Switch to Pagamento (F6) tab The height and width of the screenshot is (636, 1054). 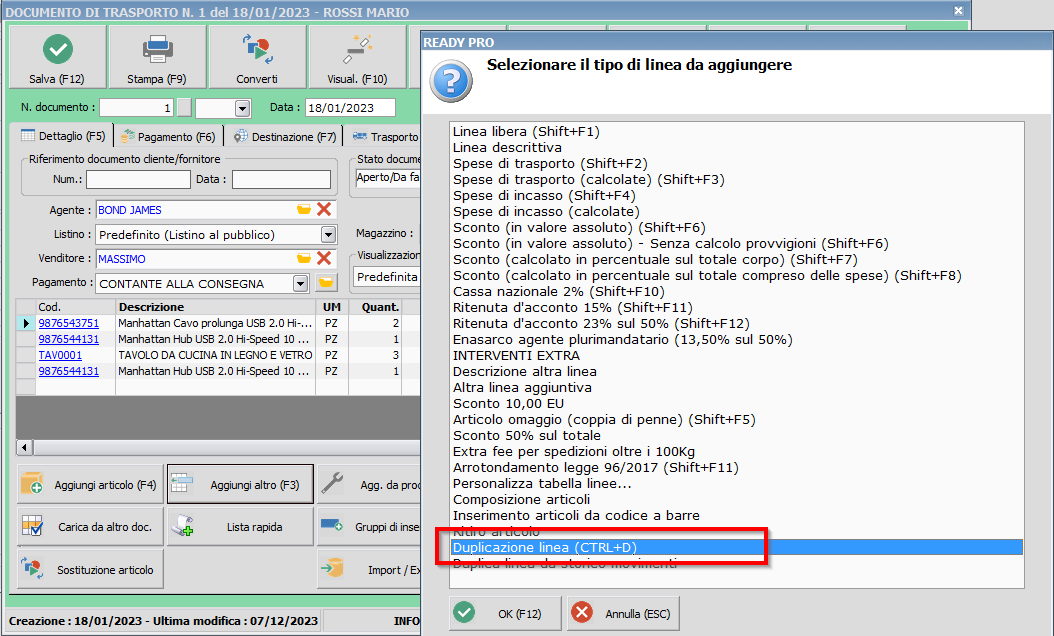click(168, 136)
